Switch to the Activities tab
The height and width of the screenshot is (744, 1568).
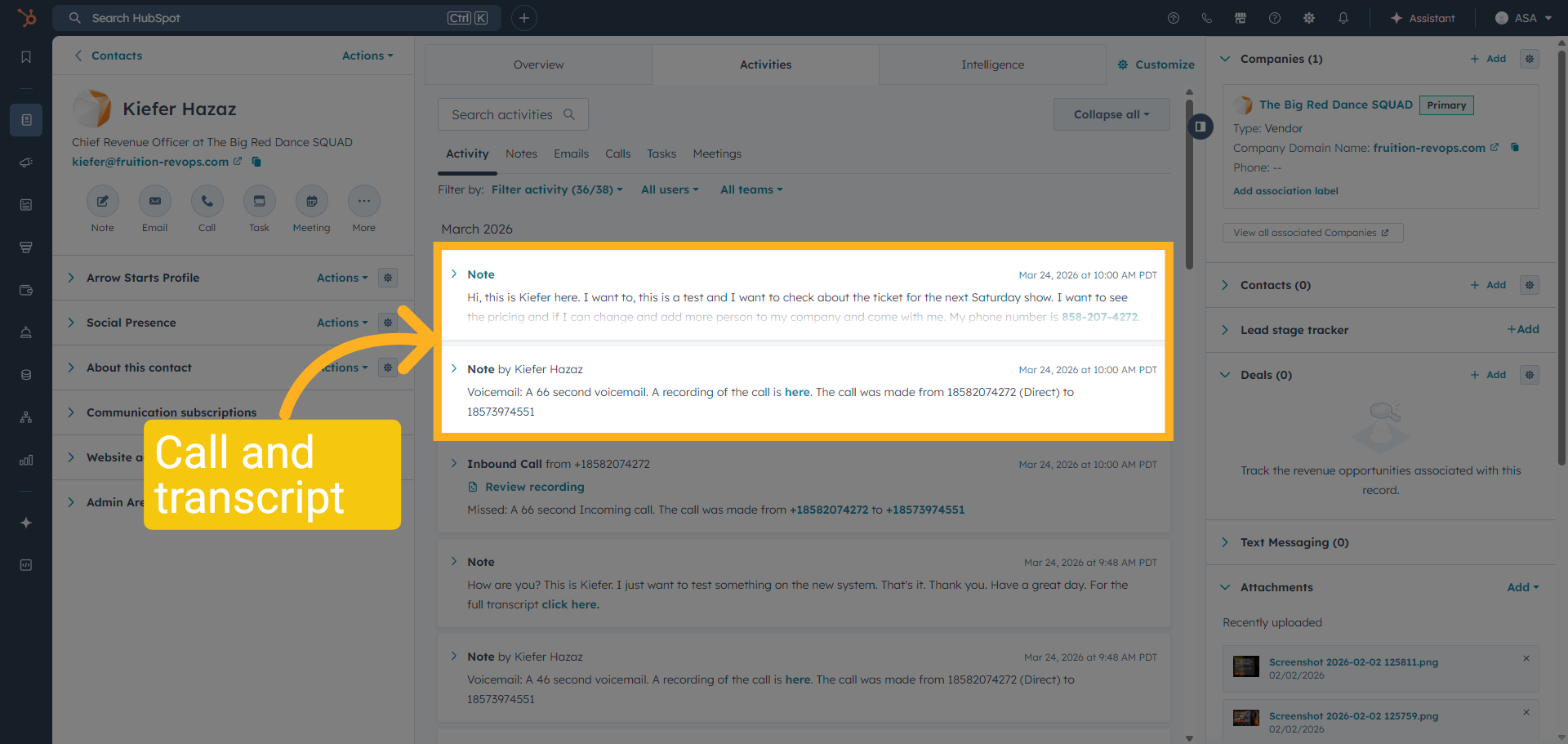coord(765,65)
